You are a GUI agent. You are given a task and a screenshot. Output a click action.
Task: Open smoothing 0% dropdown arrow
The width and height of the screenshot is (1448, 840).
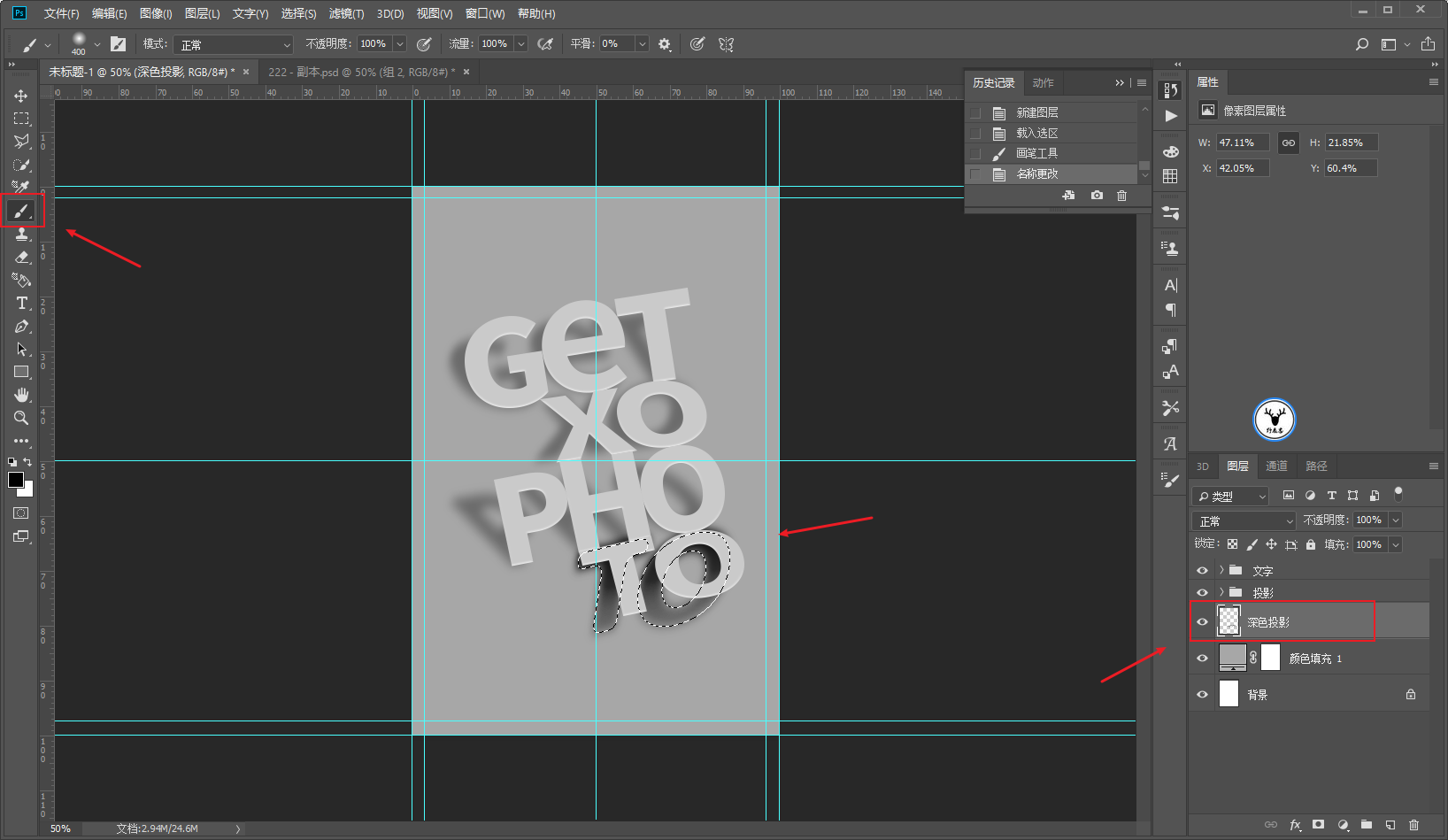point(643,44)
